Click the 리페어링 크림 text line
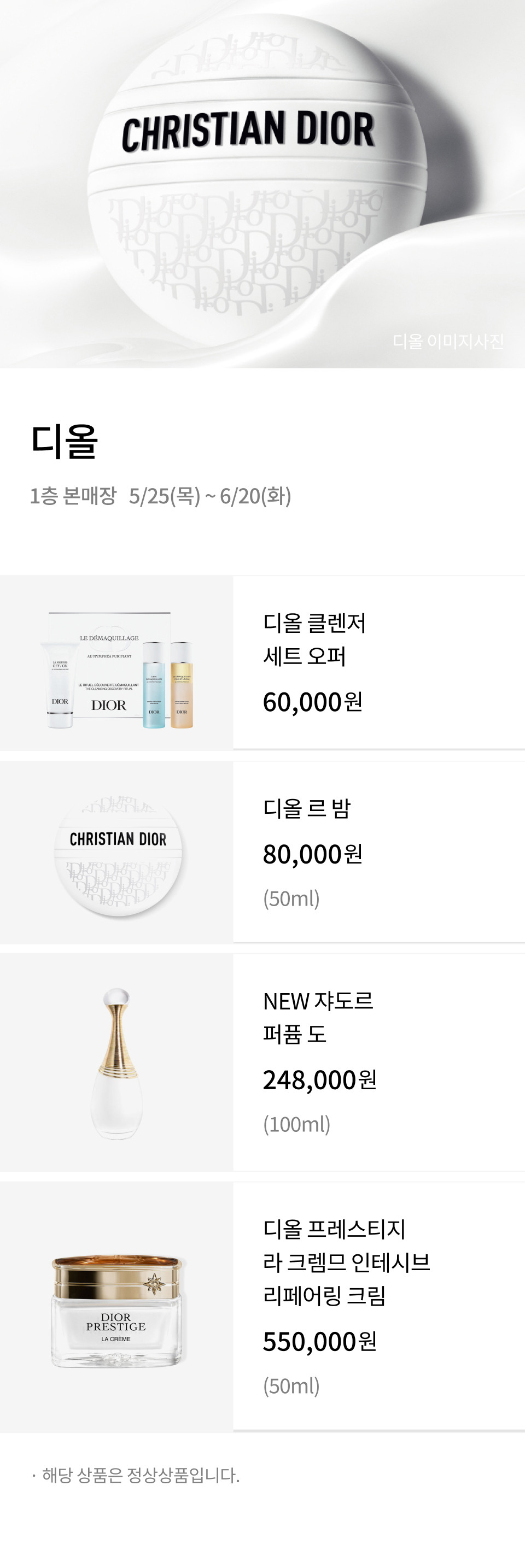525x1568 pixels. [325, 1296]
